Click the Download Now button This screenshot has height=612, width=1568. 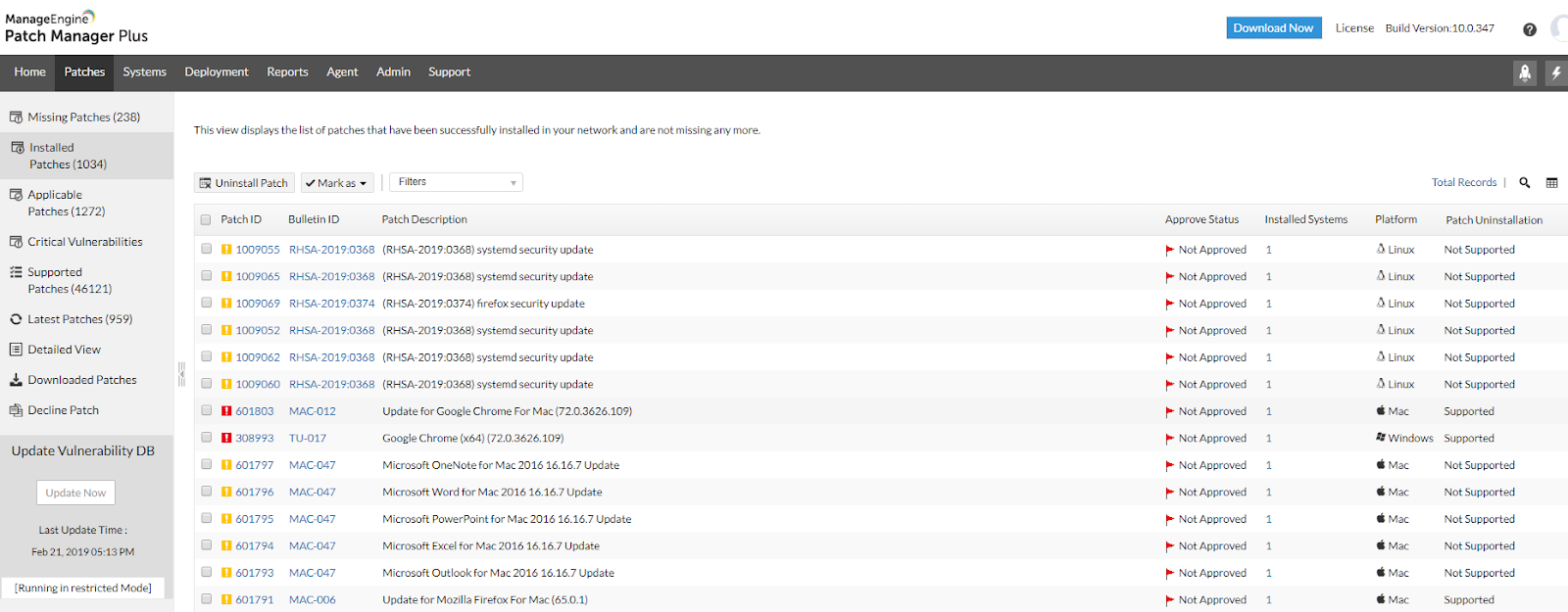pyautogui.click(x=1274, y=28)
